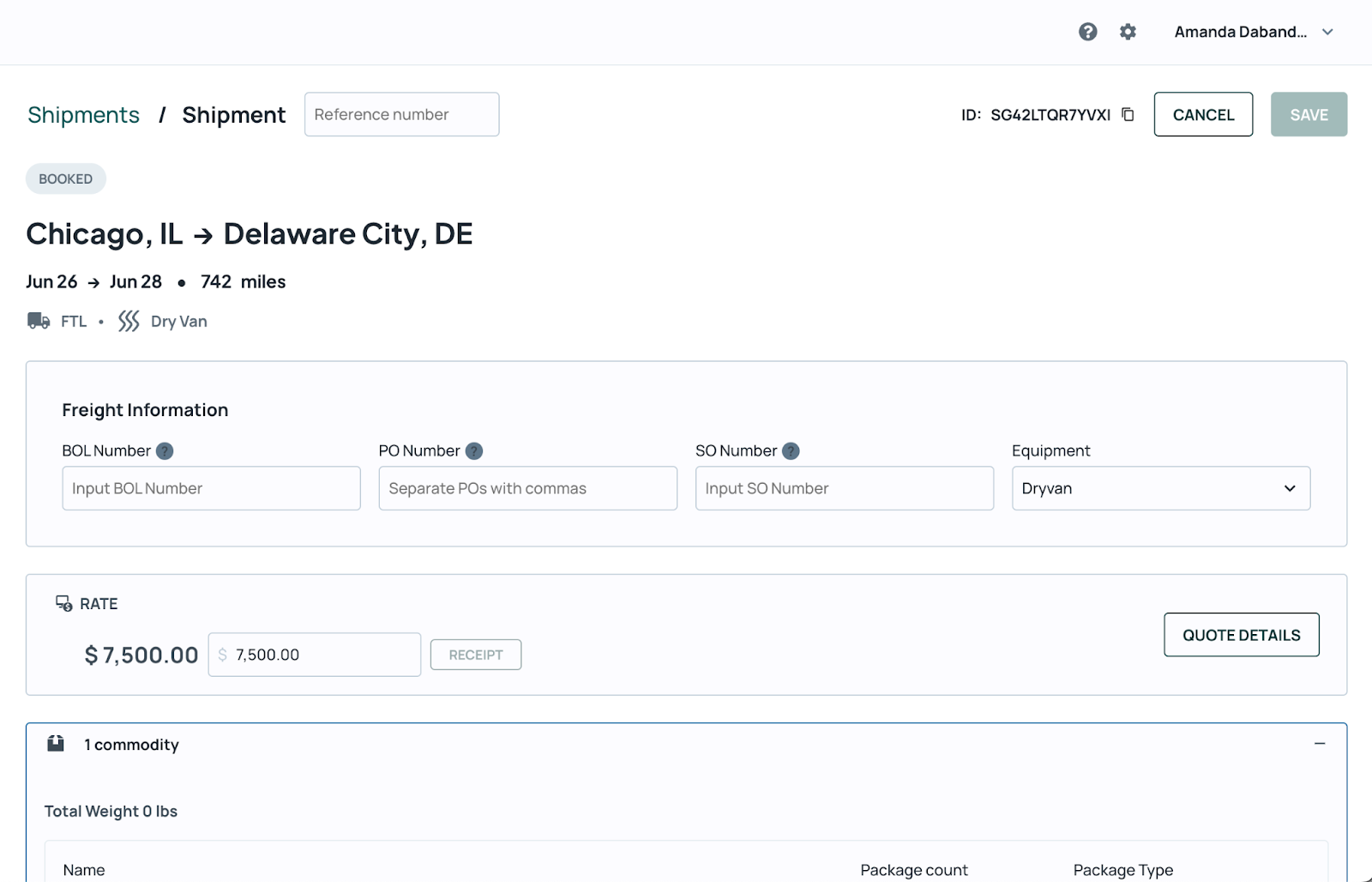This screenshot has width=1372, height=882.
Task: Click the rate amount input field
Action: (315, 655)
